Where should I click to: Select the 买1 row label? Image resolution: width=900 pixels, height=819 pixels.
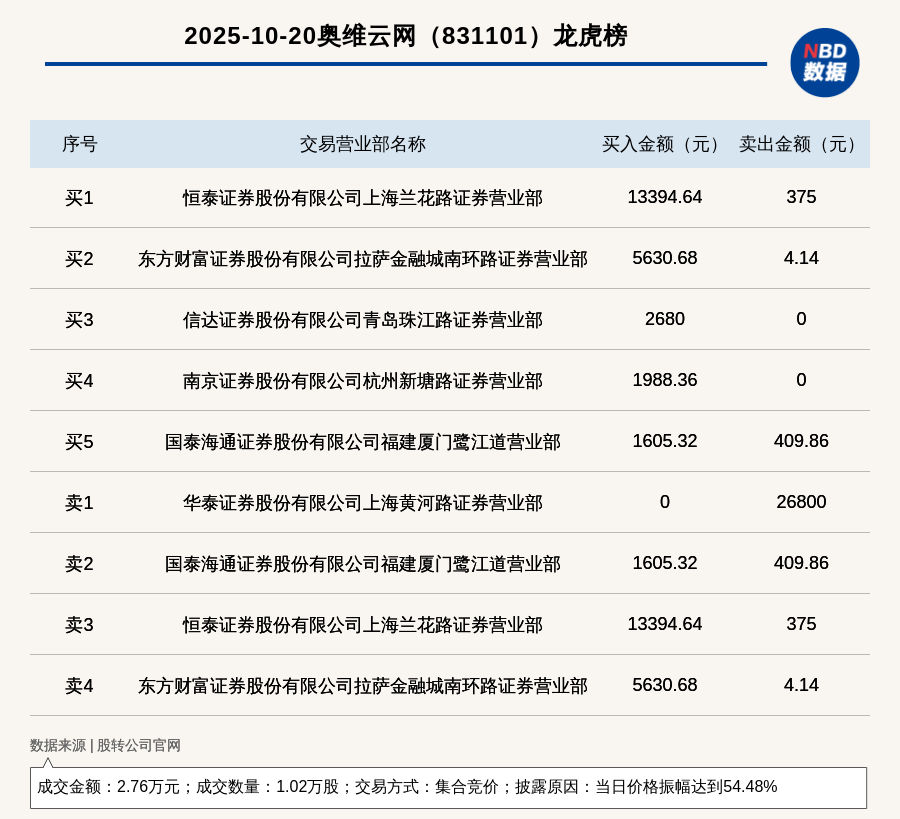[79, 198]
